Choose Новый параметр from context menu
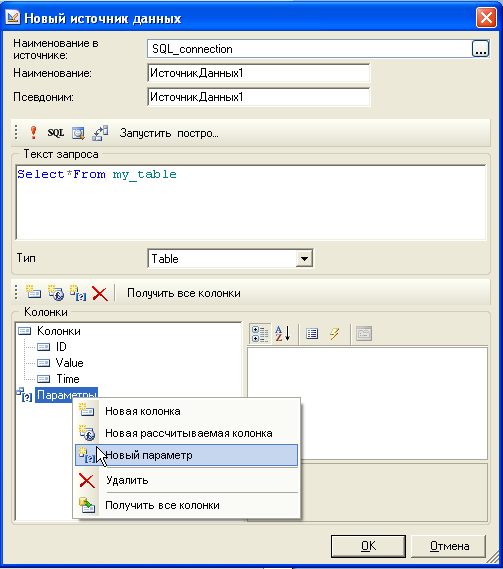The width and height of the screenshot is (503, 569). (186, 455)
